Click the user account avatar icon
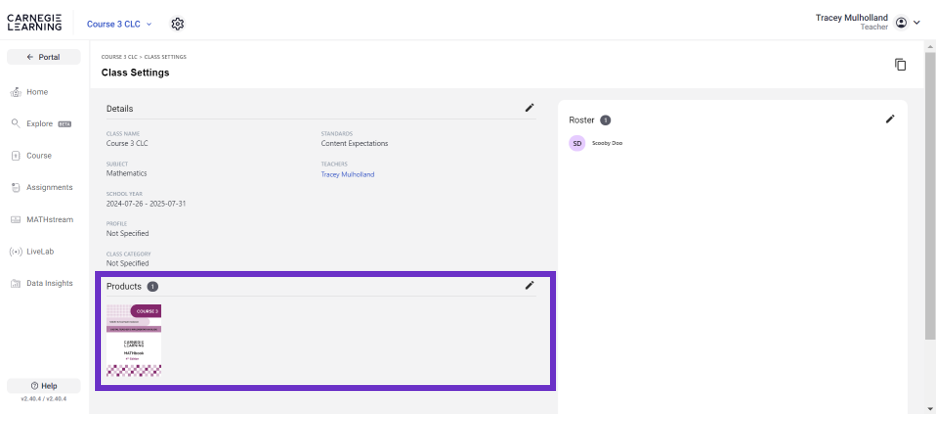The width and height of the screenshot is (945, 421). pyautogui.click(x=901, y=23)
